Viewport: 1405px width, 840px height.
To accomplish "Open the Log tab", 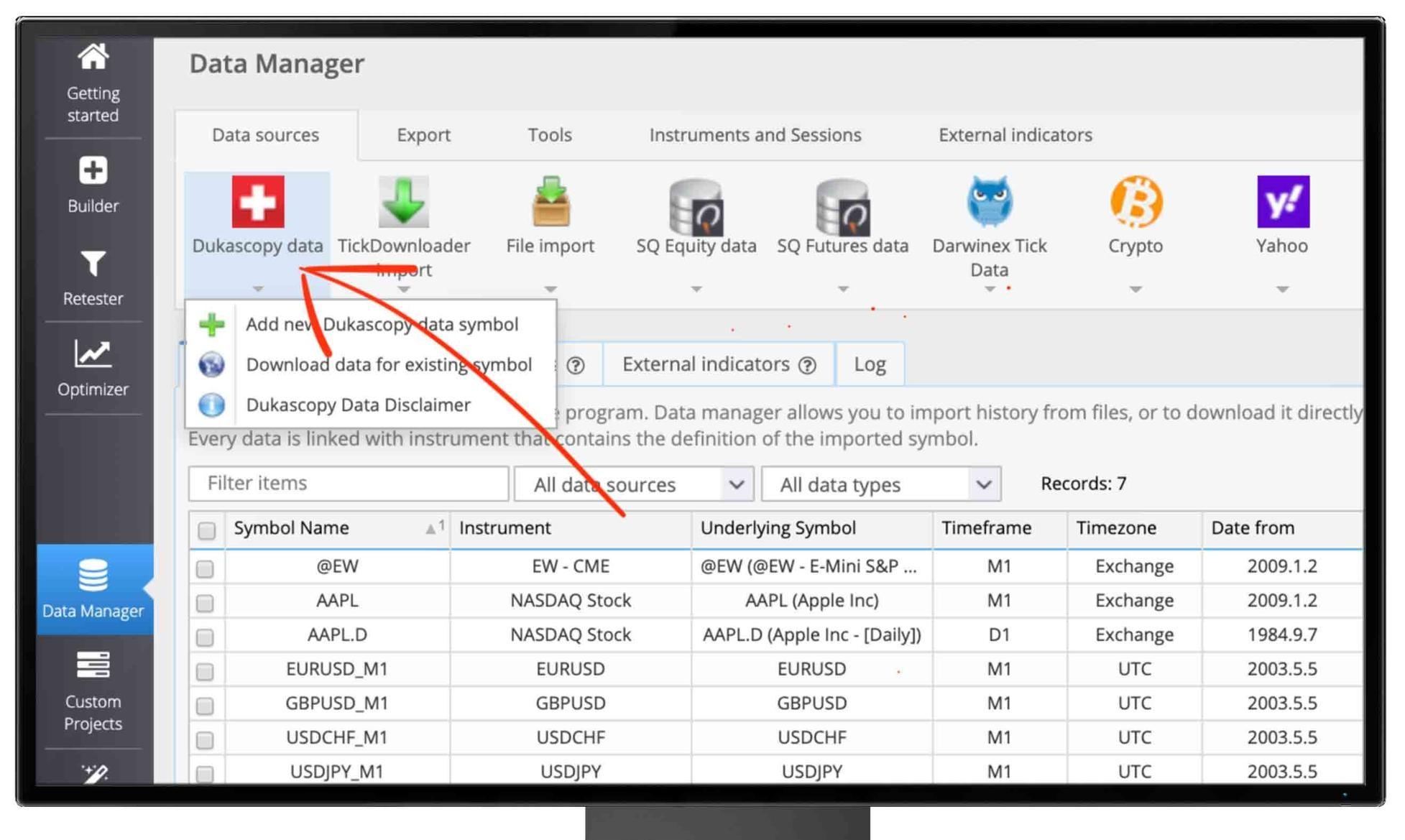I will pos(869,364).
